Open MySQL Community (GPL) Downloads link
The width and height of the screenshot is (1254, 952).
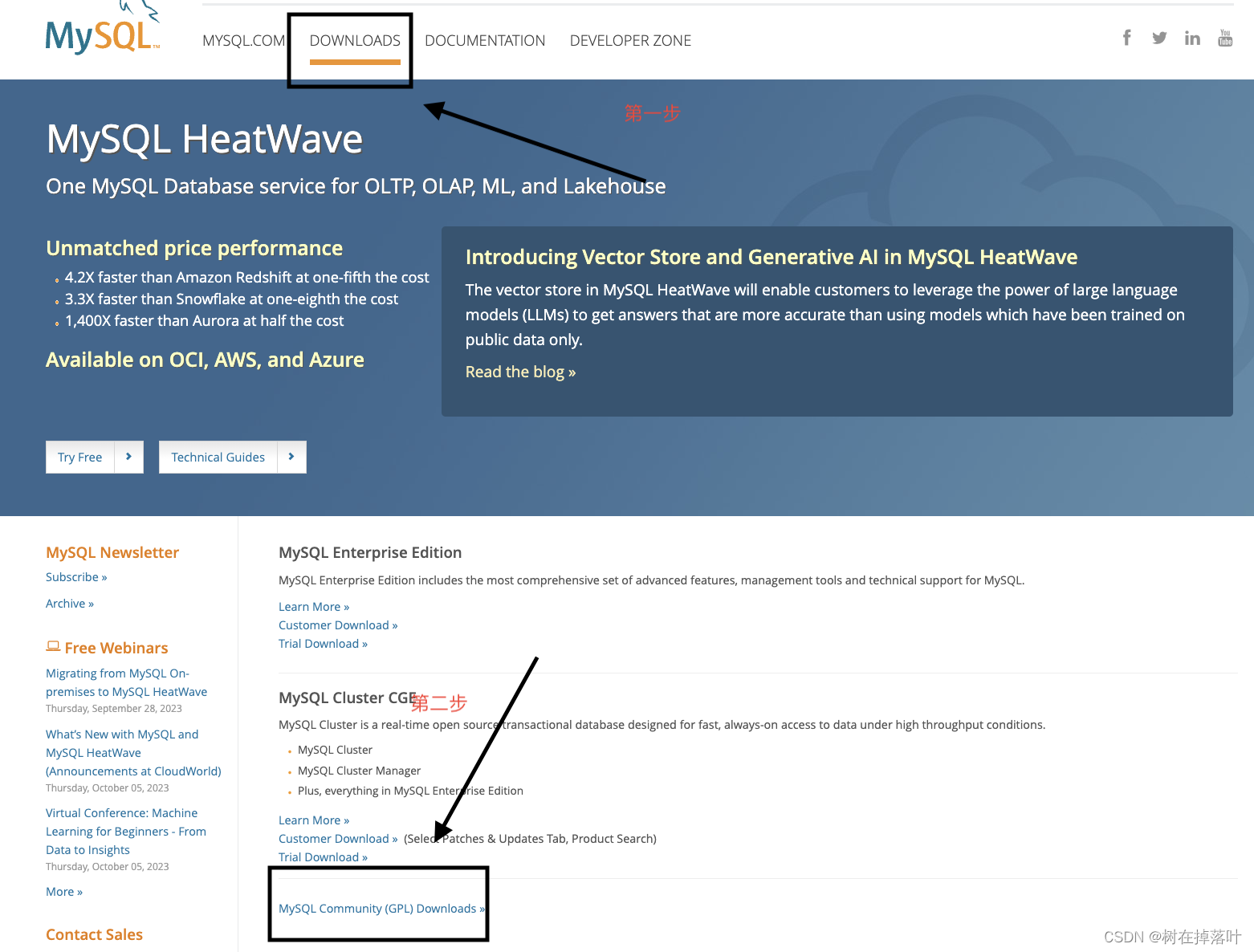381,909
